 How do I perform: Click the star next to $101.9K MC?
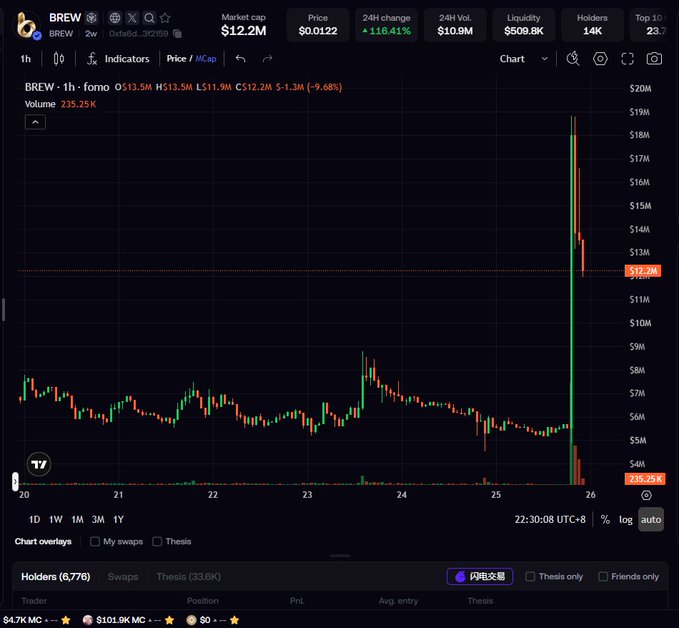169,620
